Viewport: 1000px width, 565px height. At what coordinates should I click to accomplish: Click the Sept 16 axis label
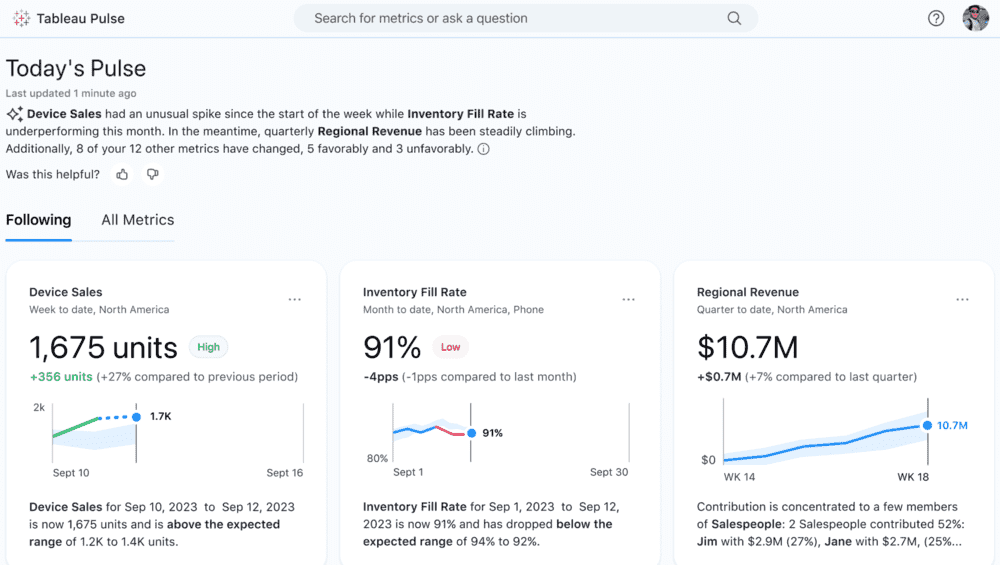pos(284,473)
